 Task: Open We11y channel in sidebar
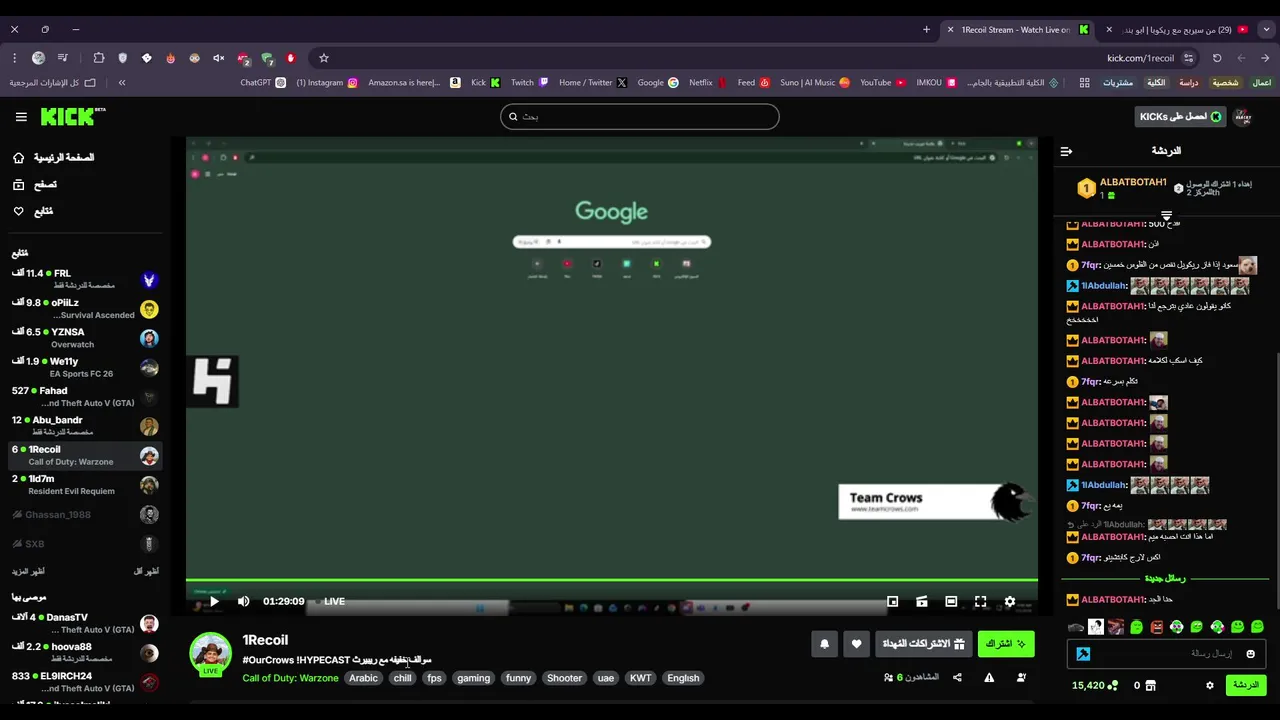(x=85, y=367)
